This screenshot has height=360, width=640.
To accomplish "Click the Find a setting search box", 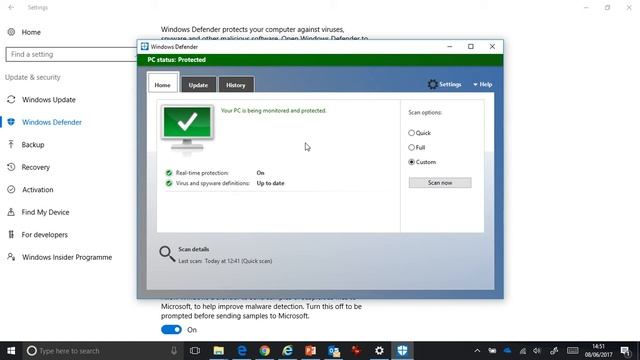I will pyautogui.click(x=71, y=54).
